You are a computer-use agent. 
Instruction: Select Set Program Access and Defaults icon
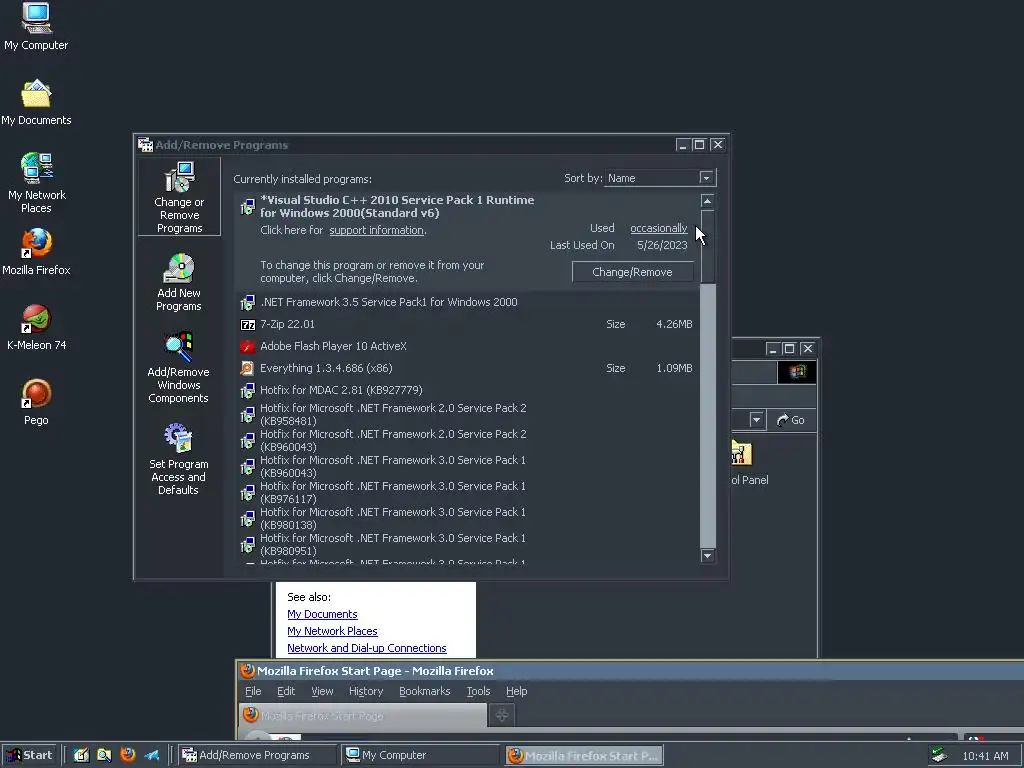[178, 459]
